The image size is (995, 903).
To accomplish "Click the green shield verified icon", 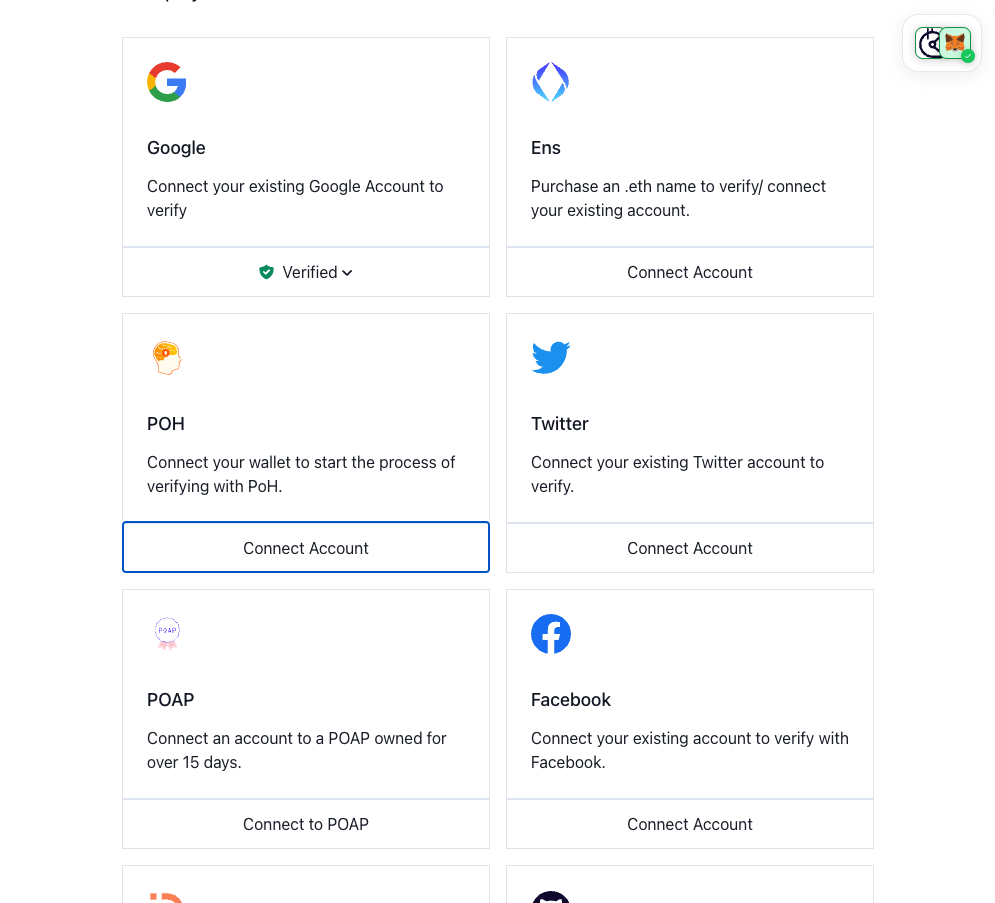I will [x=266, y=272].
